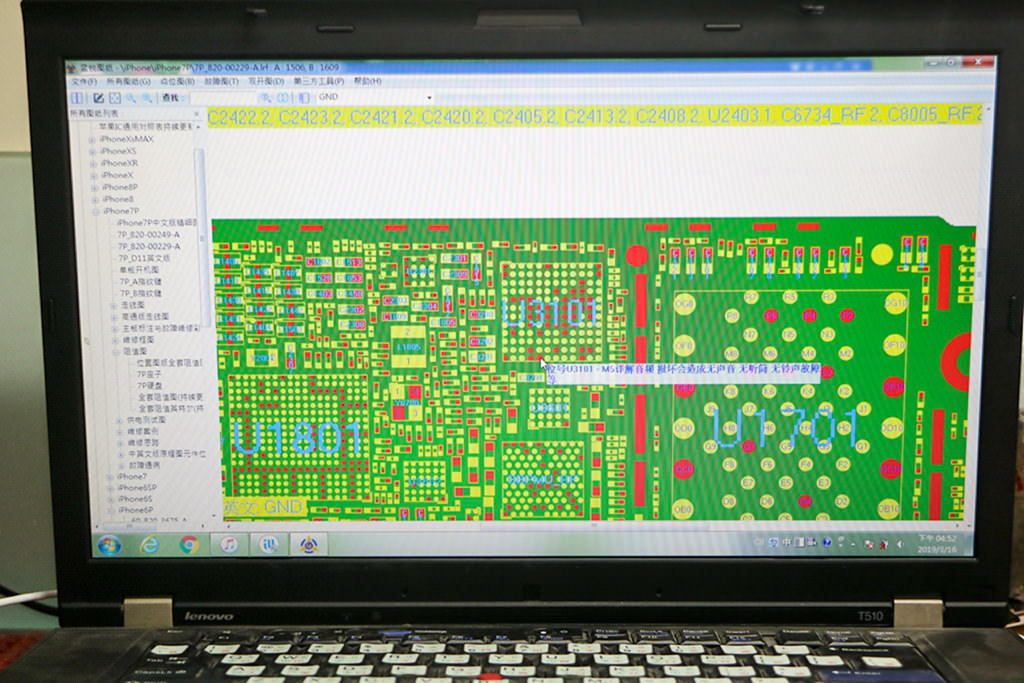Expand the iPhone6SP tree node

(x=110, y=488)
